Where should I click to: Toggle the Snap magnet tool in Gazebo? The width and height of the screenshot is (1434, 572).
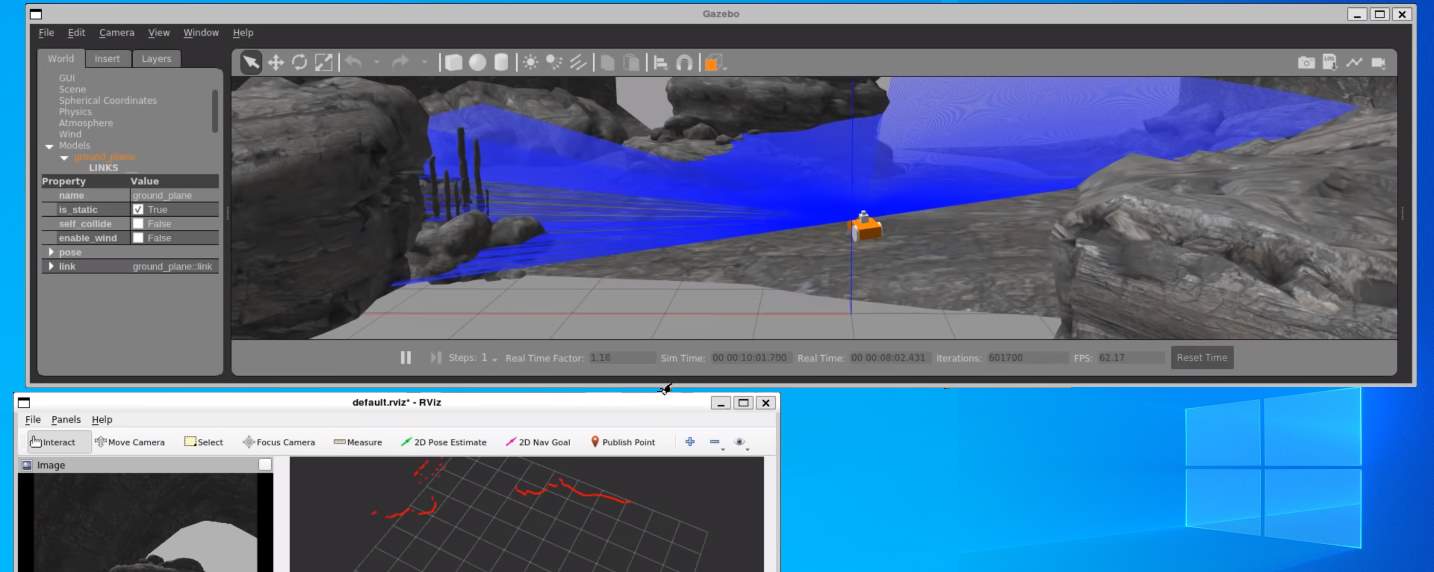[x=684, y=62]
